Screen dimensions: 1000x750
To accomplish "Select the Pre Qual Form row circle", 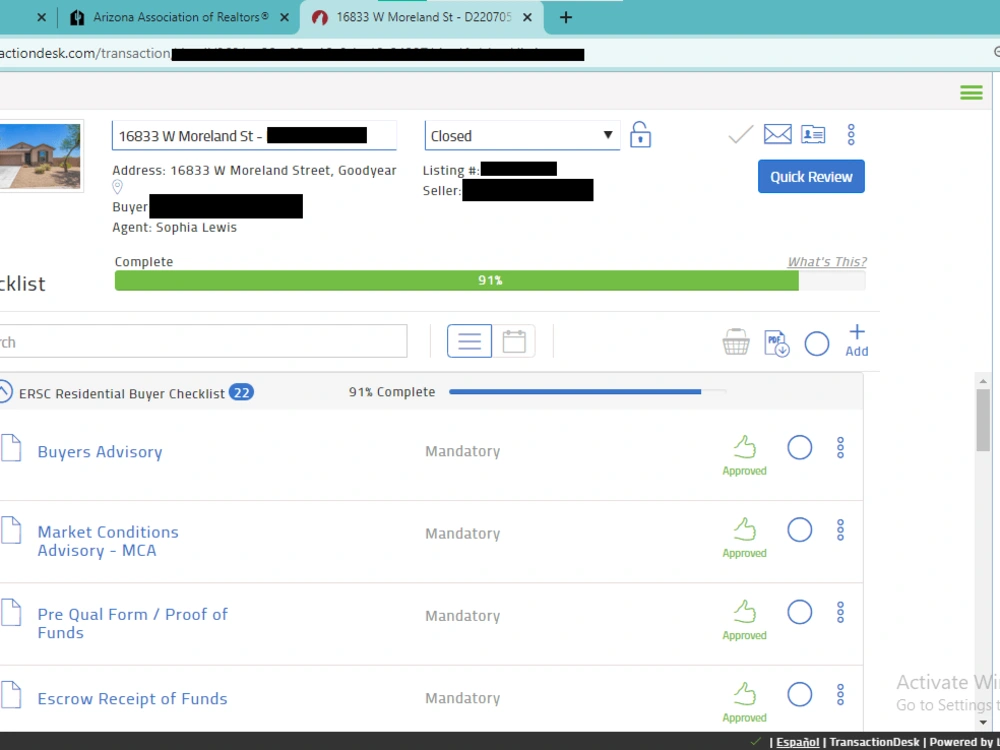I will (799, 612).
